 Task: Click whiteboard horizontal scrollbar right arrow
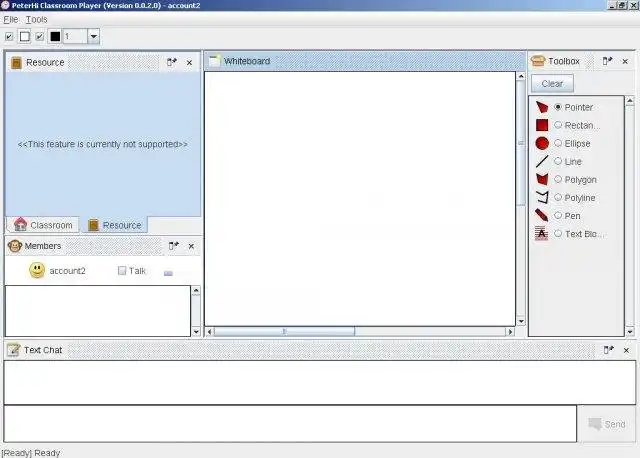pos(510,332)
